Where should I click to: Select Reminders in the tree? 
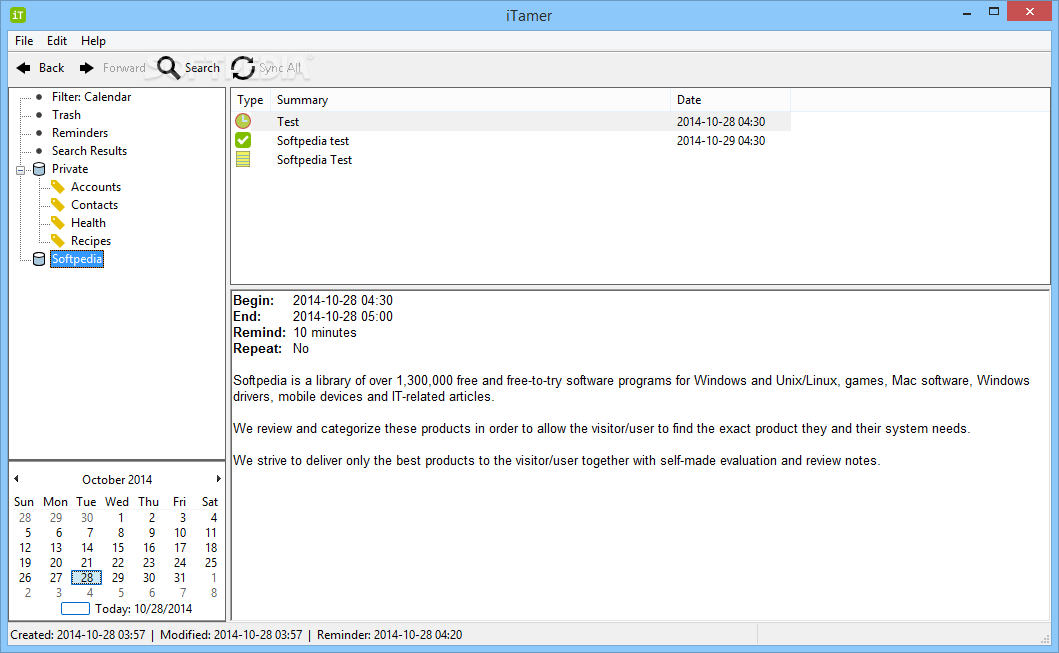click(80, 132)
